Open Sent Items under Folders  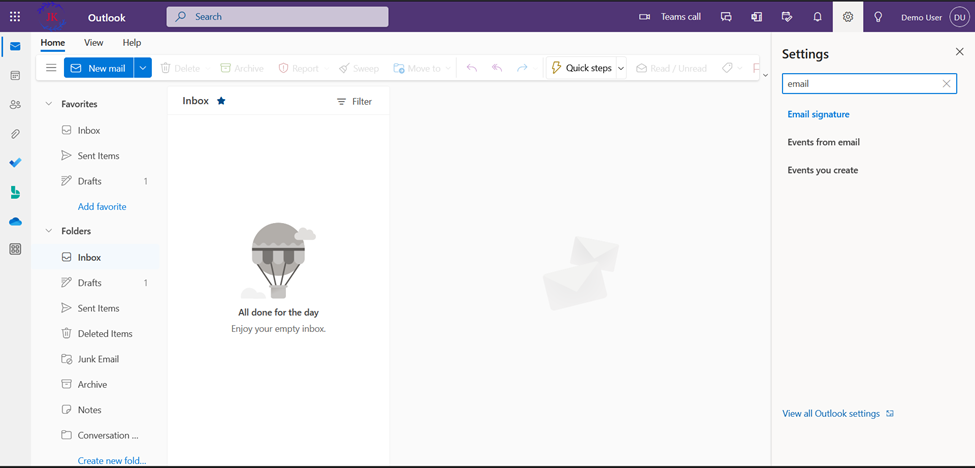95,308
